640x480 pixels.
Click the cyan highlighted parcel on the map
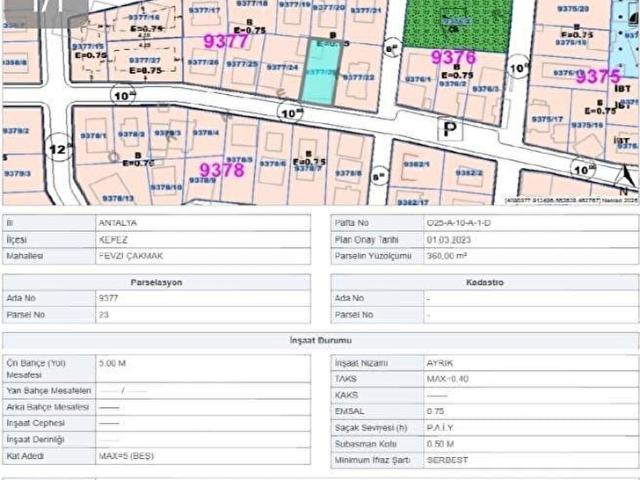[320, 72]
